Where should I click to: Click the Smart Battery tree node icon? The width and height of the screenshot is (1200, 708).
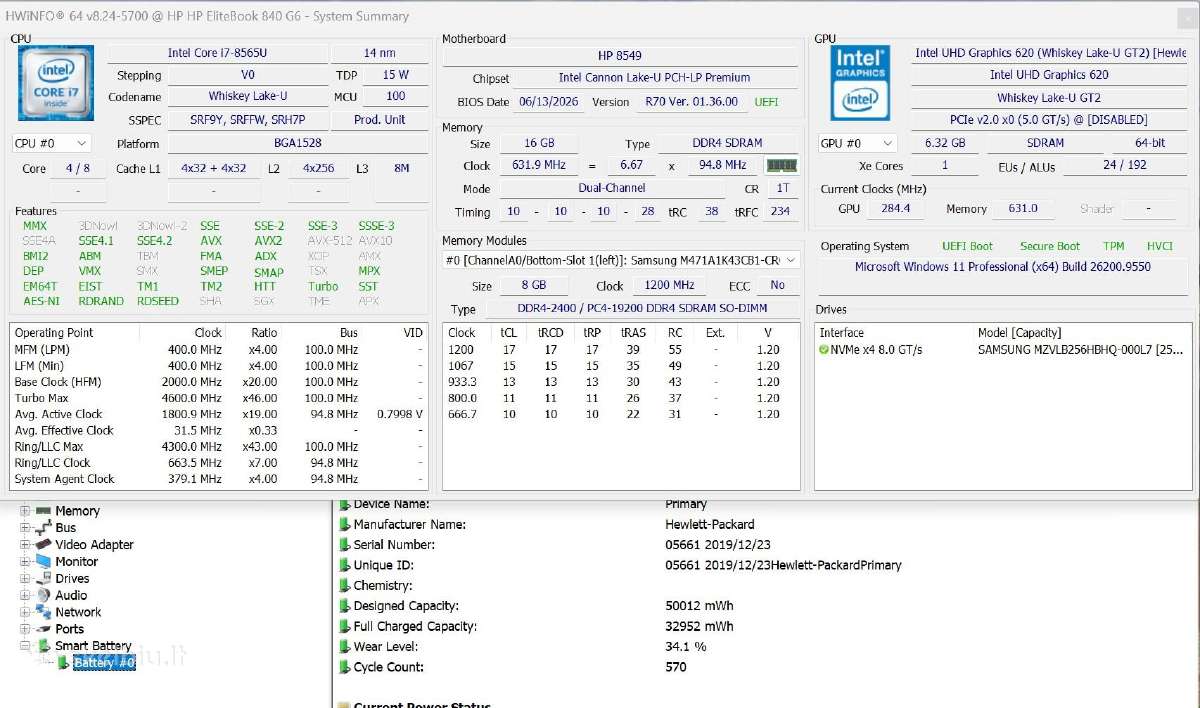[x=43, y=646]
